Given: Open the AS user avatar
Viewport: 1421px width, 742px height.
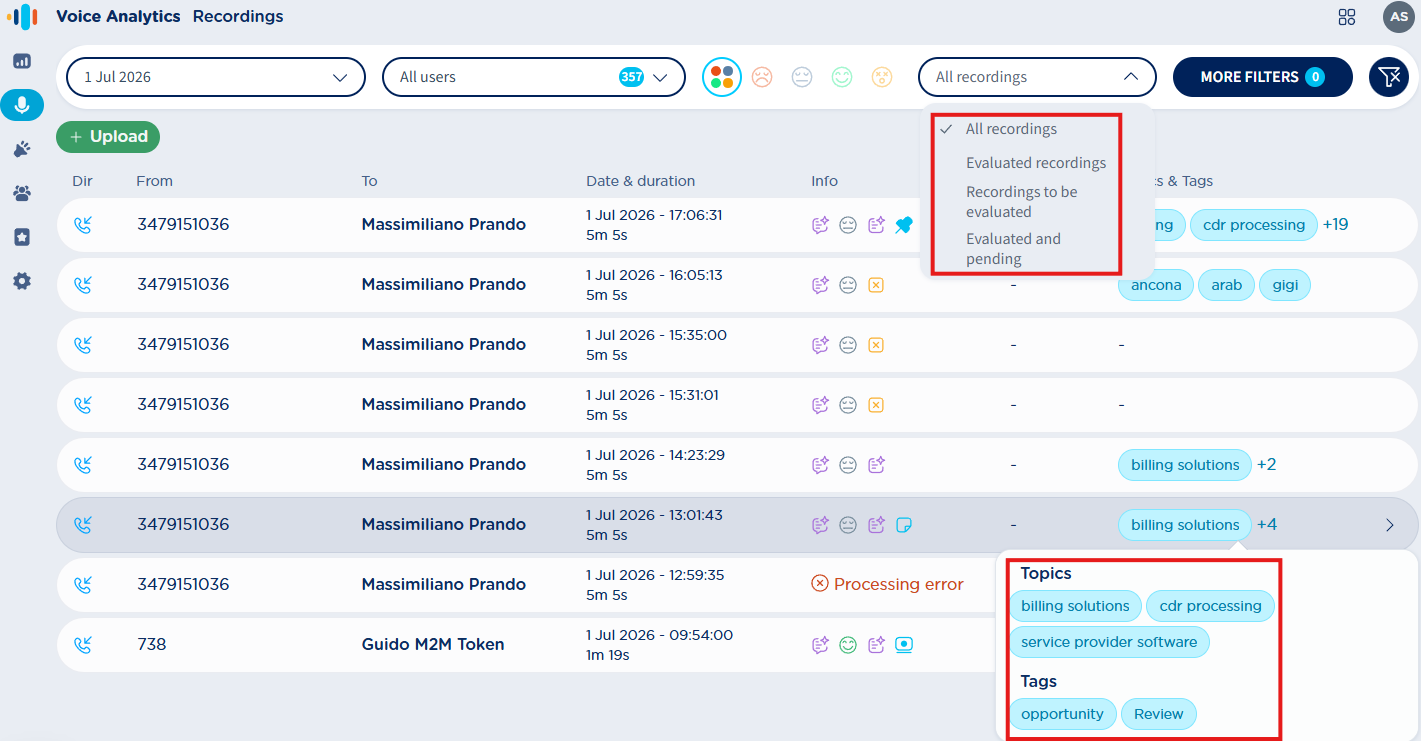Looking at the screenshot, I should coord(1399,17).
